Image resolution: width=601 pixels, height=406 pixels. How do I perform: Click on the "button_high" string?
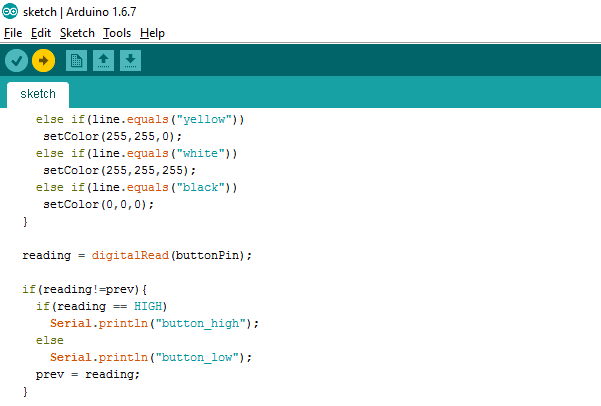pyautogui.click(x=200, y=324)
